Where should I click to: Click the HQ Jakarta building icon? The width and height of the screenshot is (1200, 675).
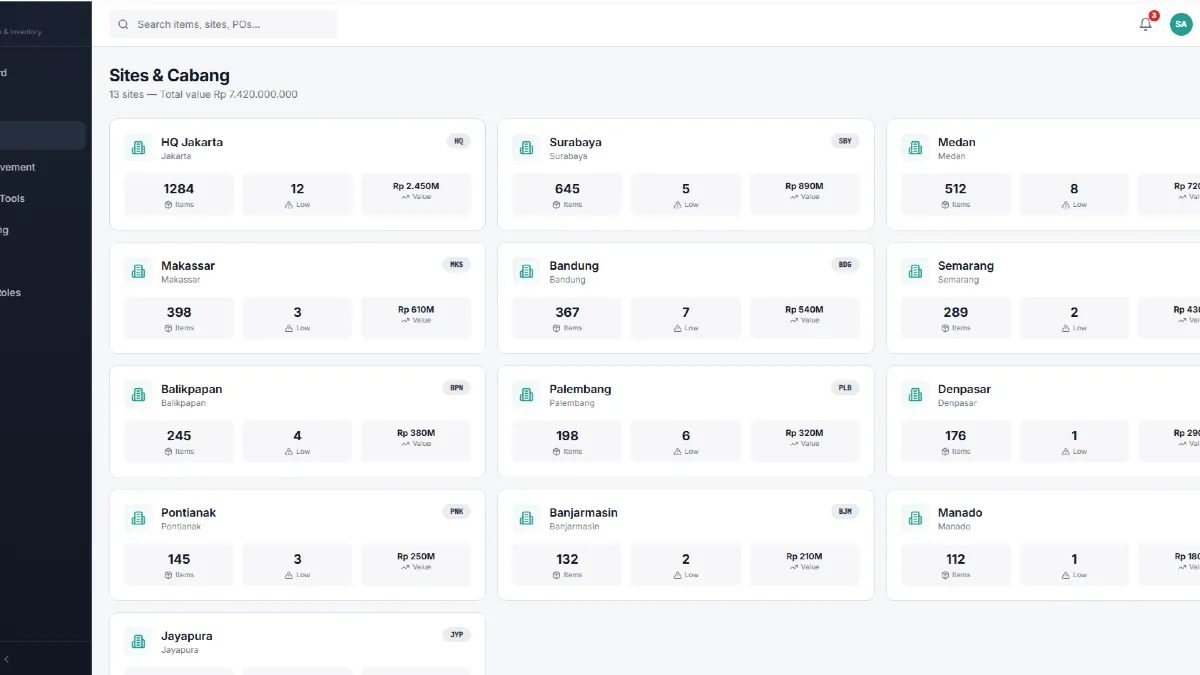coord(138,148)
